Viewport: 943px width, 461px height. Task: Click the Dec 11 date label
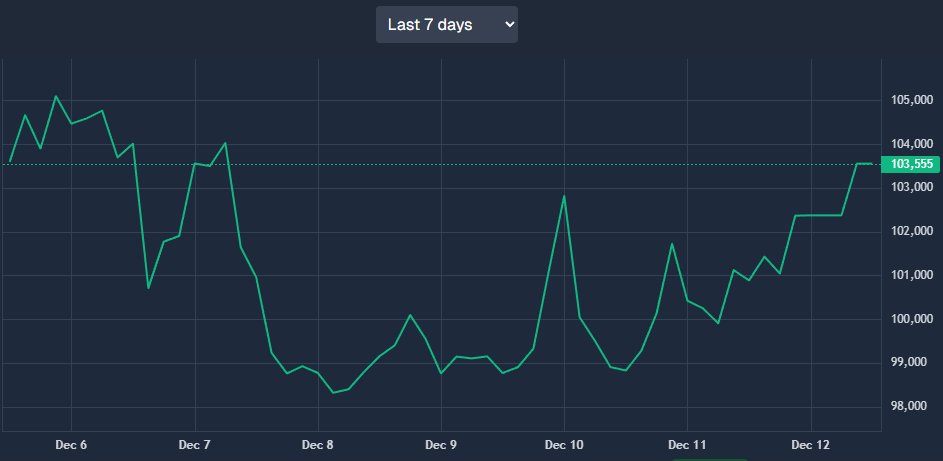click(x=687, y=445)
